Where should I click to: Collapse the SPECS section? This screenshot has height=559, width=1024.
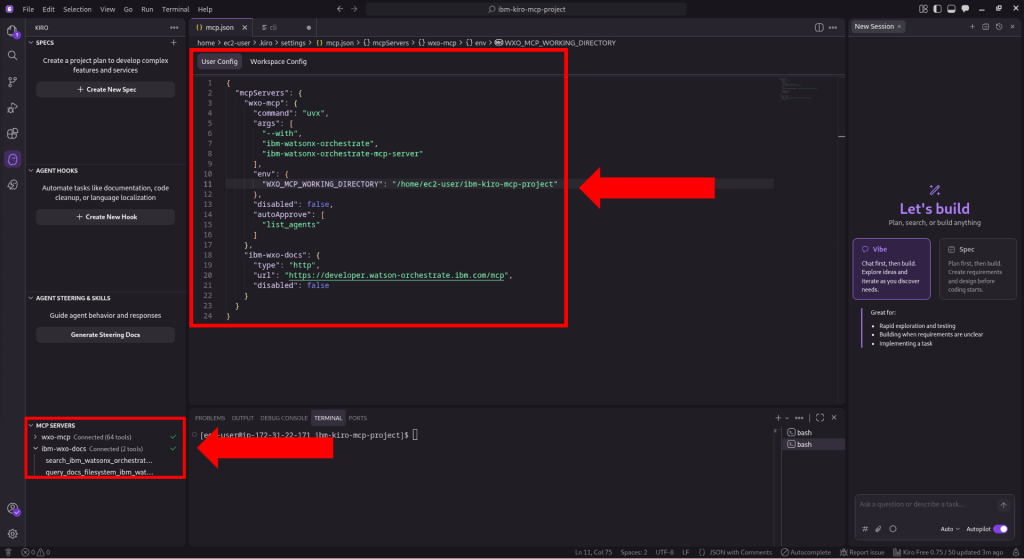tap(31, 42)
